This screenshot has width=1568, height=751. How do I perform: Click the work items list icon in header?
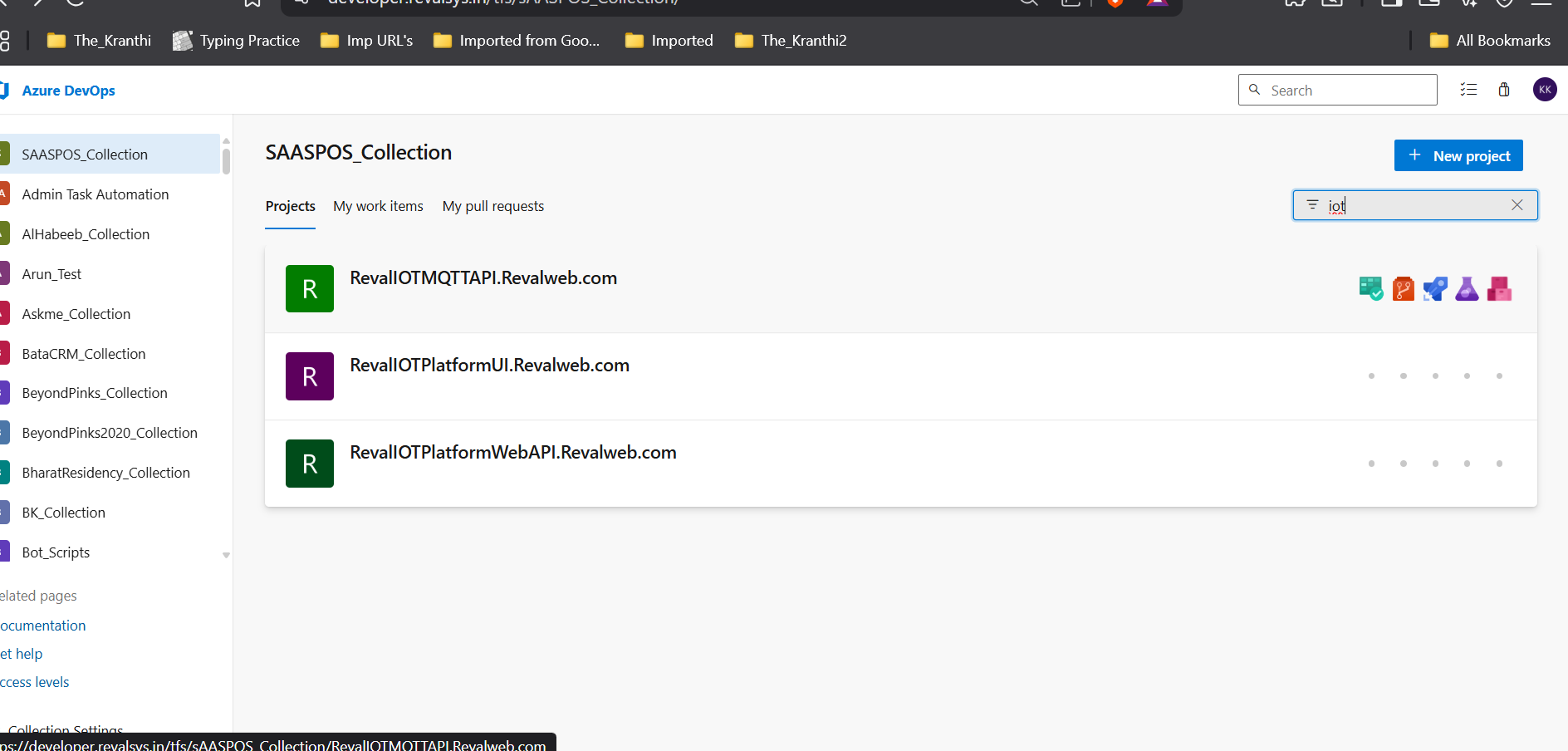click(x=1468, y=90)
